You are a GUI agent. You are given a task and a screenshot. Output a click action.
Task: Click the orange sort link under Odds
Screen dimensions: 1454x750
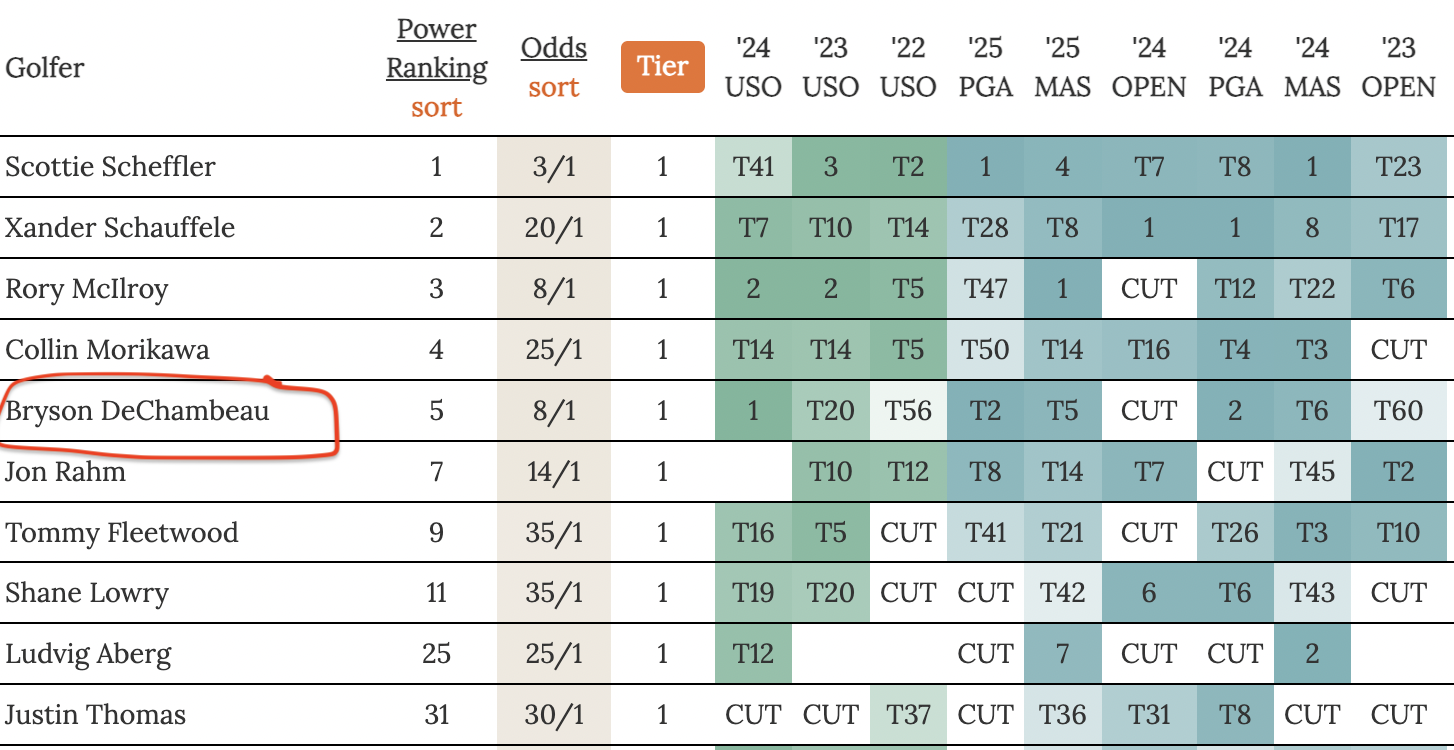point(553,87)
